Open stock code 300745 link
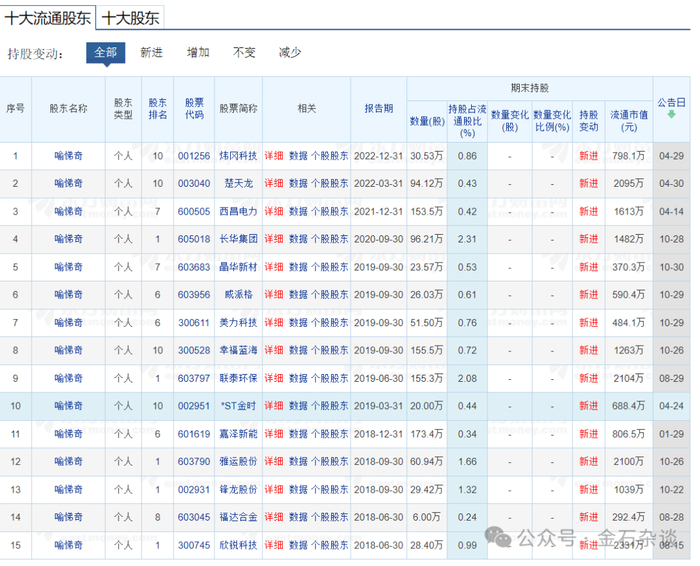 [x=194, y=544]
